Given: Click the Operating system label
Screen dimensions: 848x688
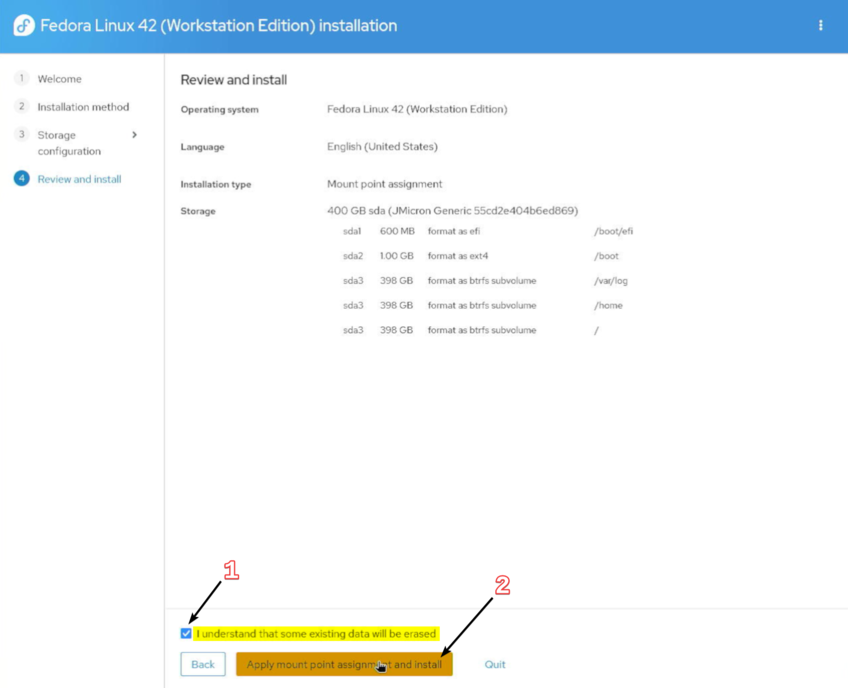Looking at the screenshot, I should coord(220,109).
